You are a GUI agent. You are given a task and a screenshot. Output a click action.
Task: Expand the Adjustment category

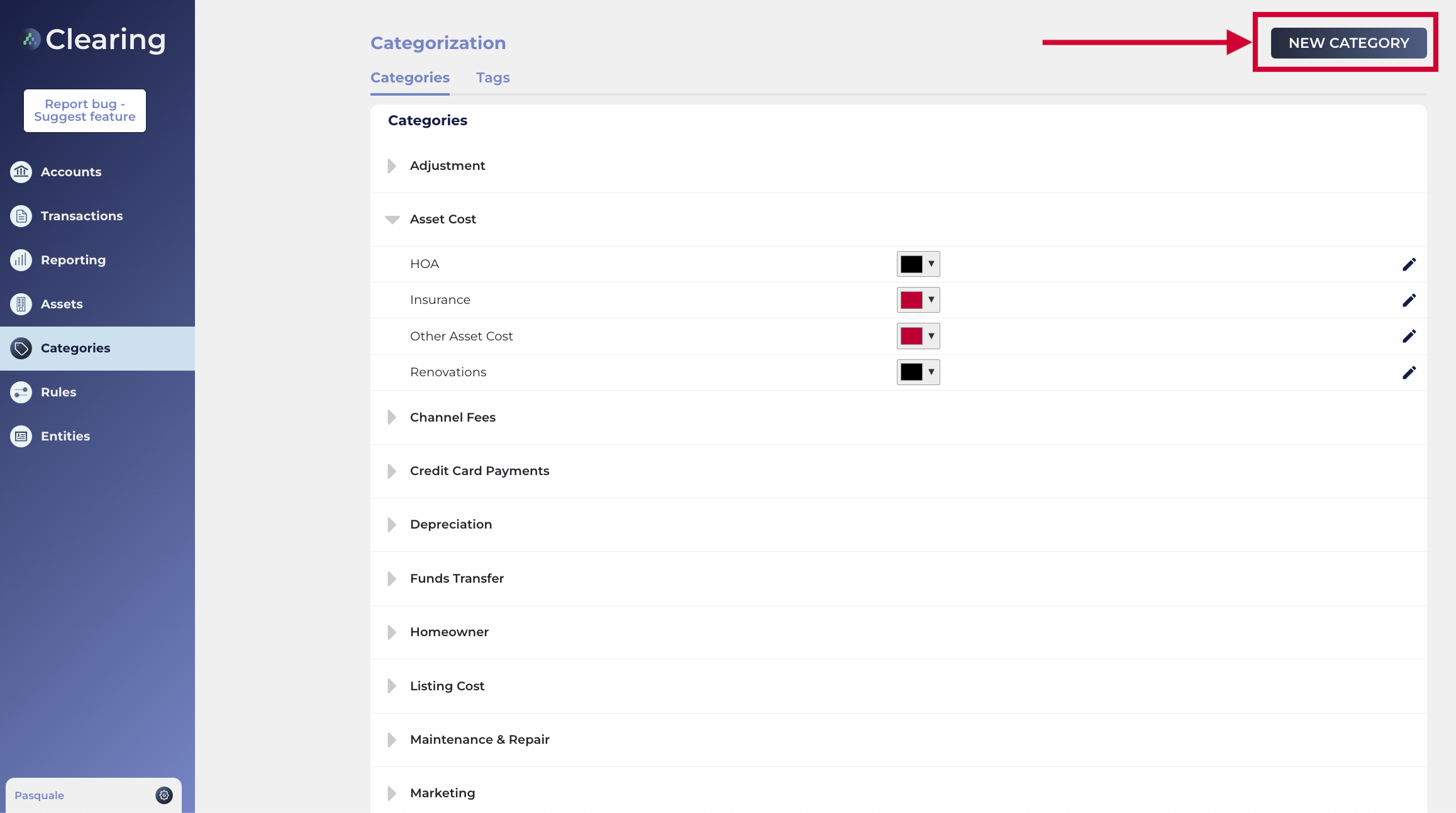pos(392,165)
